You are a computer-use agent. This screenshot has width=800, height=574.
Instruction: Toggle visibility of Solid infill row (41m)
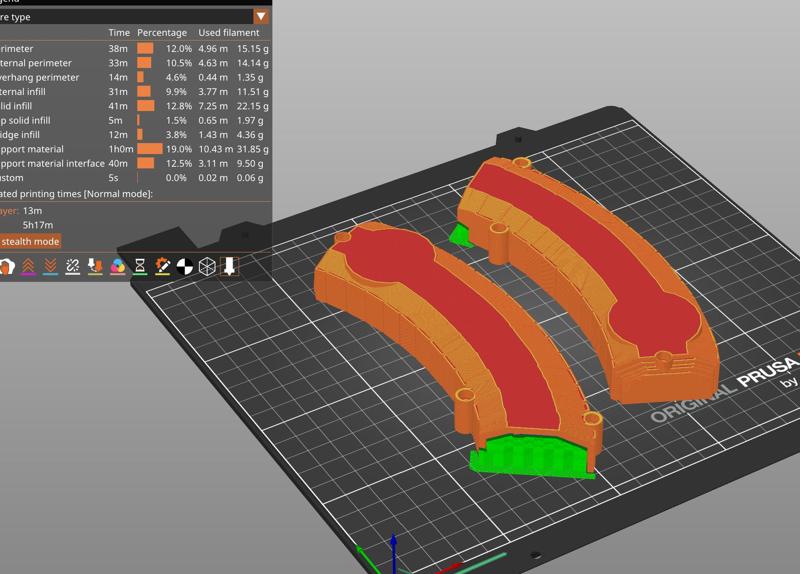click(x=134, y=106)
